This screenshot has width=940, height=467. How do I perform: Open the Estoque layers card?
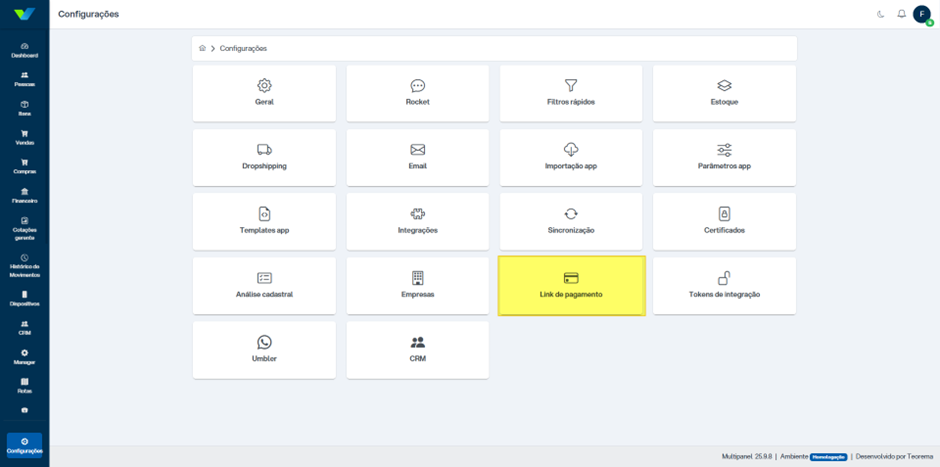pyautogui.click(x=724, y=93)
